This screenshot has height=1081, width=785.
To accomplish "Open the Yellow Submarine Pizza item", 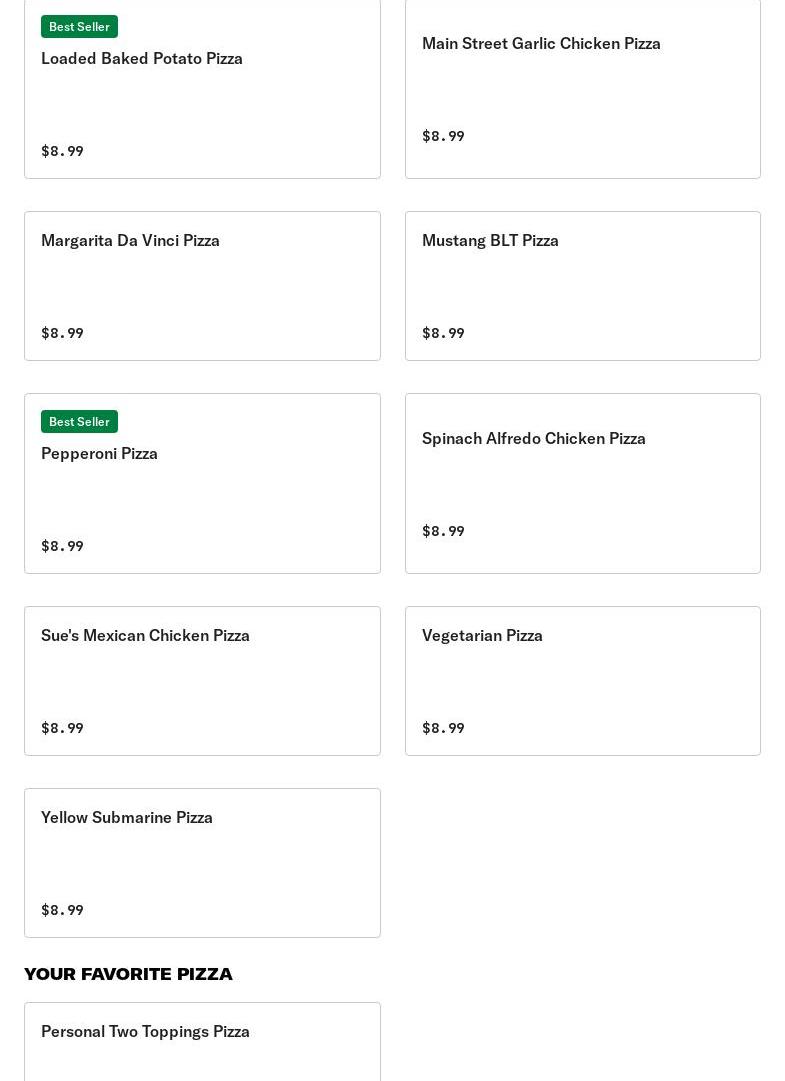I will pos(202,863).
